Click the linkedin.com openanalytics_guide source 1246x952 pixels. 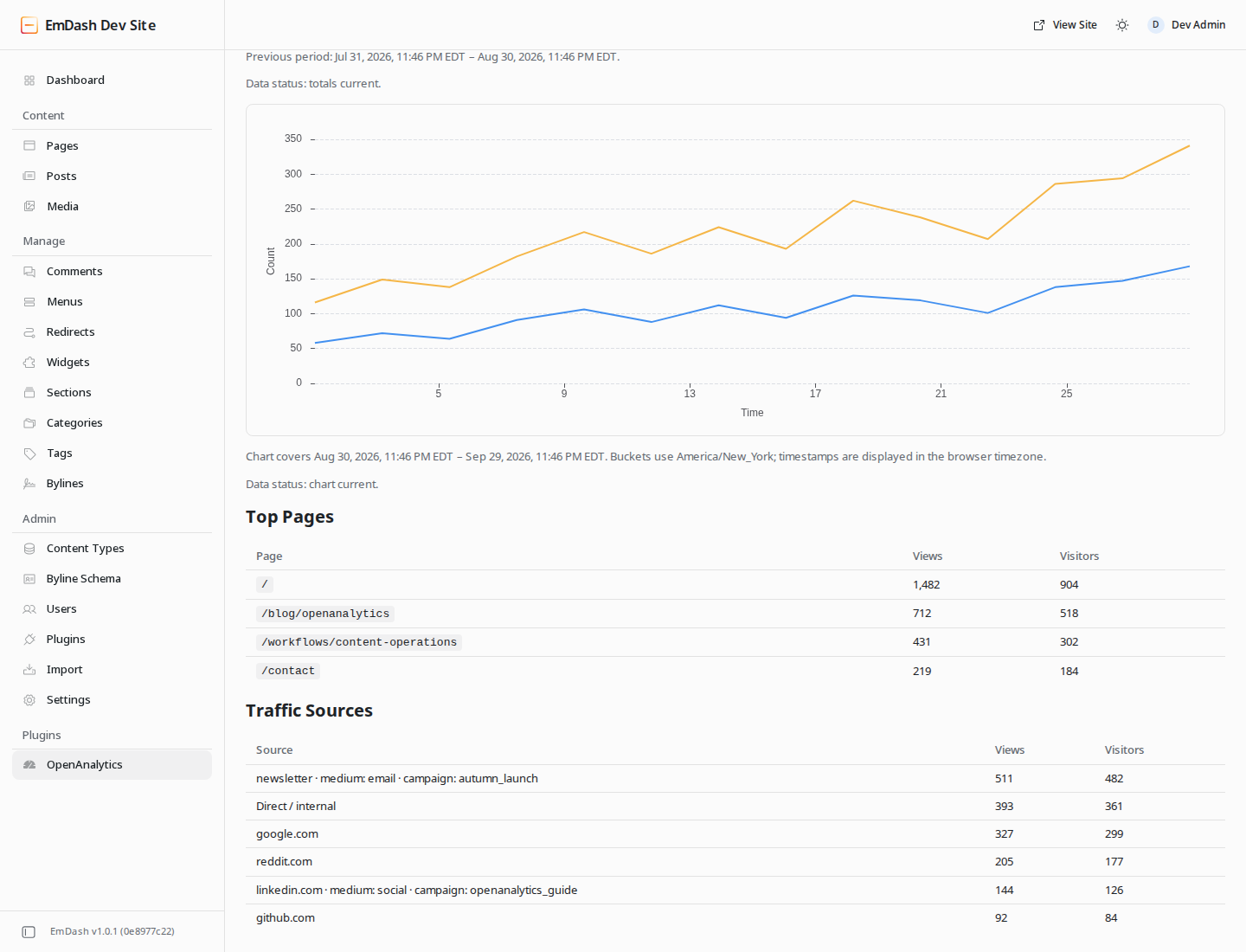pos(416,891)
